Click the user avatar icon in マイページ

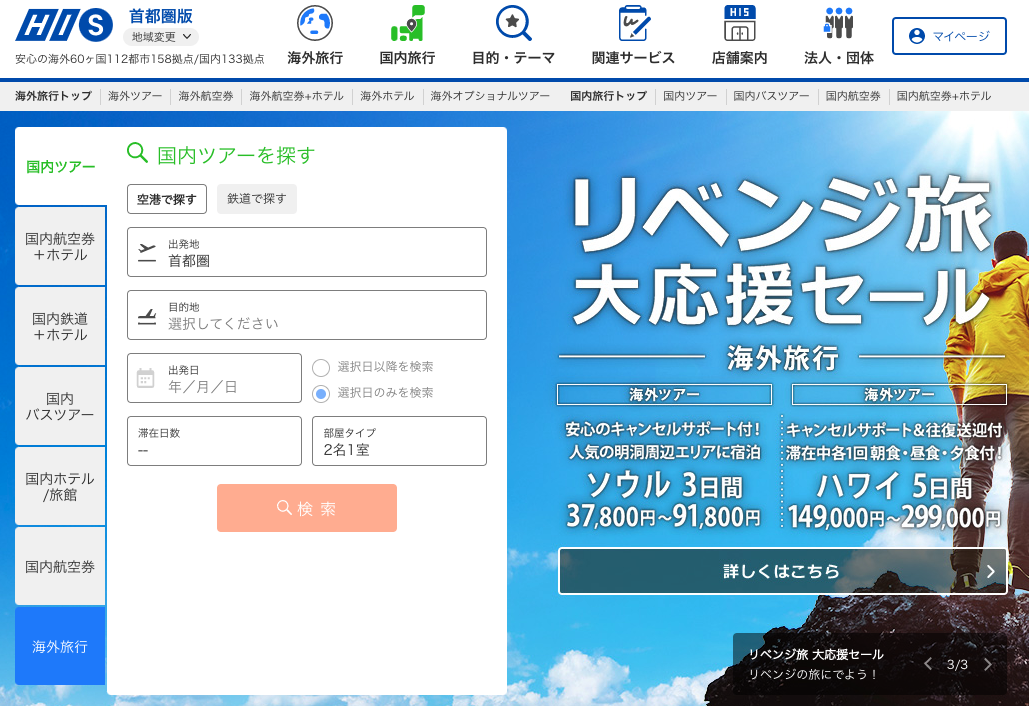[917, 36]
